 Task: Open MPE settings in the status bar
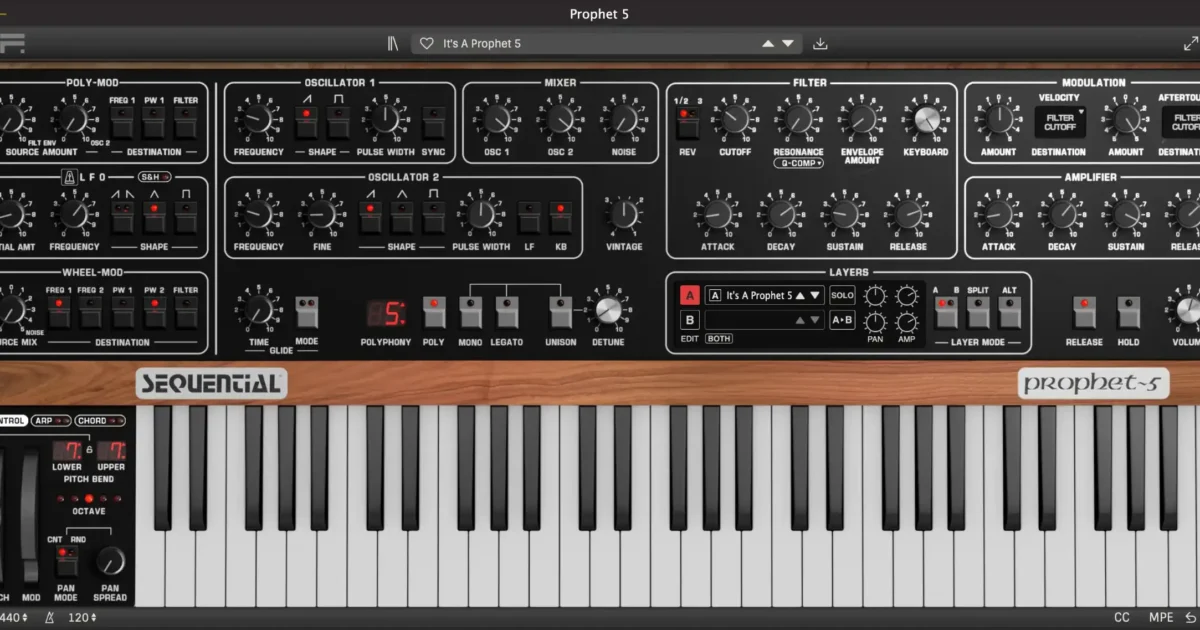pyautogui.click(x=1160, y=618)
